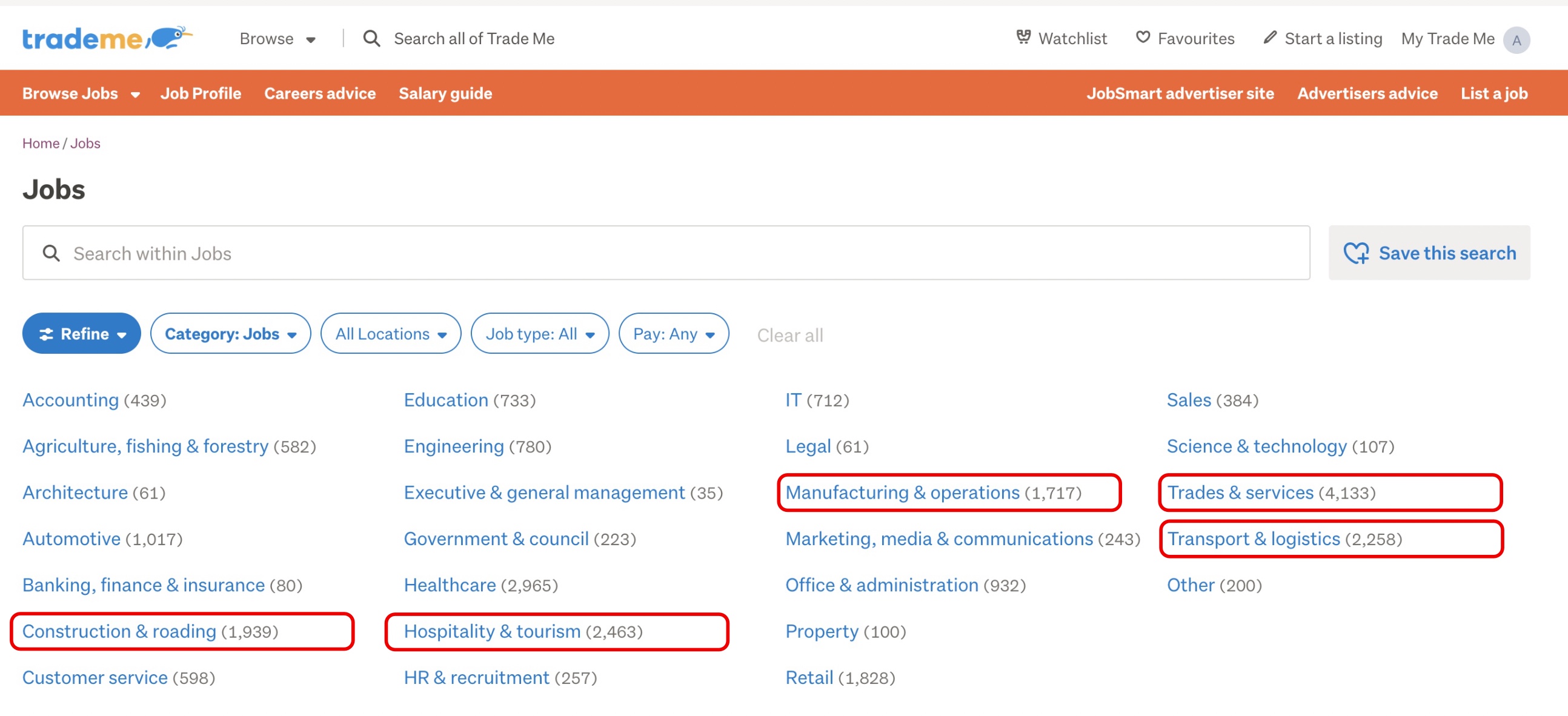The height and width of the screenshot is (716, 1568).
Task: Open the Refine filters button
Action: tap(82, 333)
